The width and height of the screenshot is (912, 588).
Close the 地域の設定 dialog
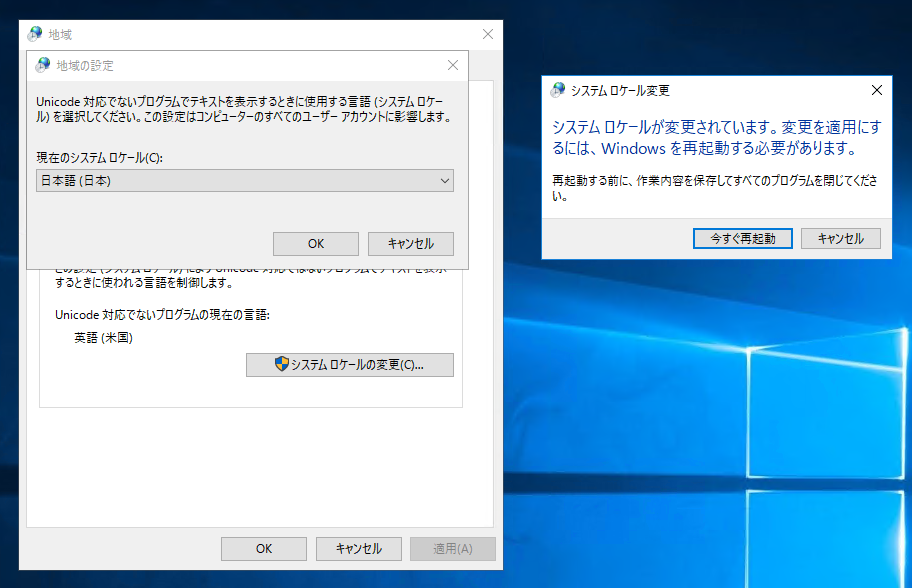point(453,65)
